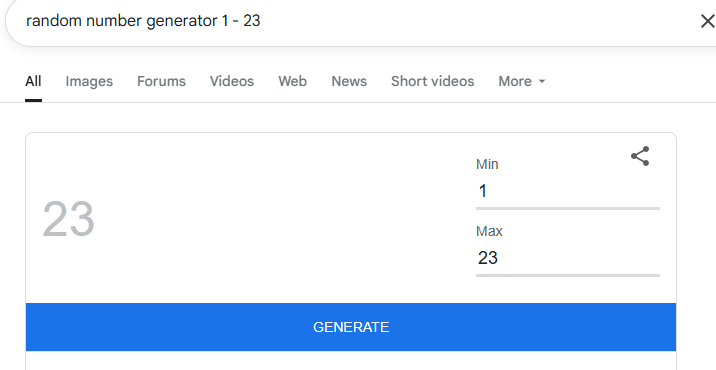Switch to the Videos tab
716x370 pixels.
click(232, 81)
